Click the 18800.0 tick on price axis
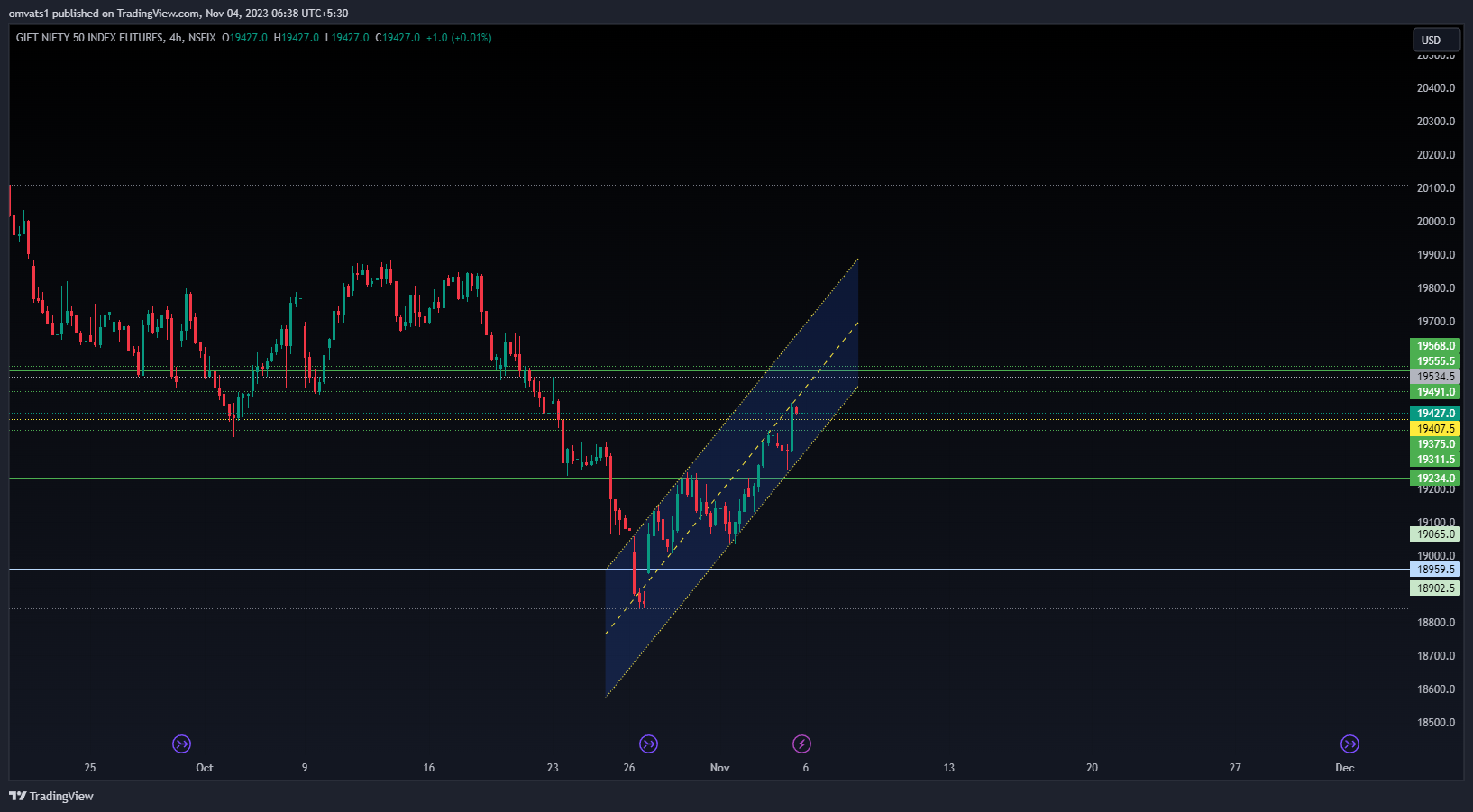The image size is (1473, 812). point(1436,623)
